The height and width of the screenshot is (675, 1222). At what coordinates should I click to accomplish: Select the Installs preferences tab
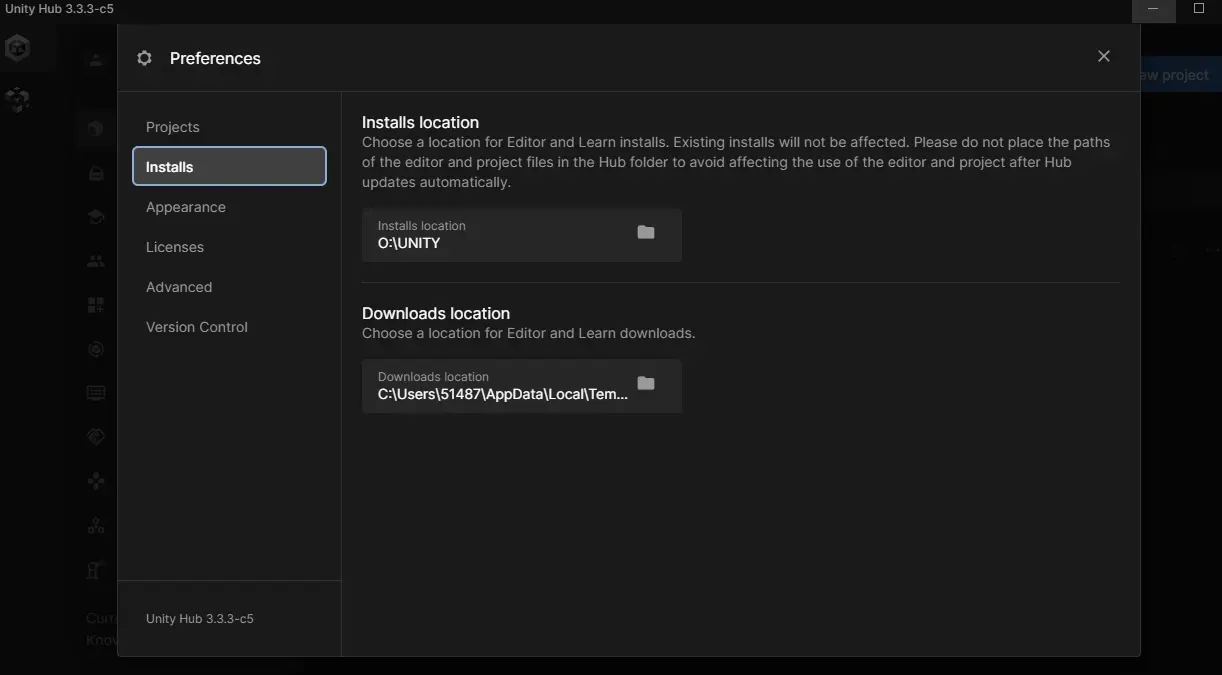coord(229,167)
